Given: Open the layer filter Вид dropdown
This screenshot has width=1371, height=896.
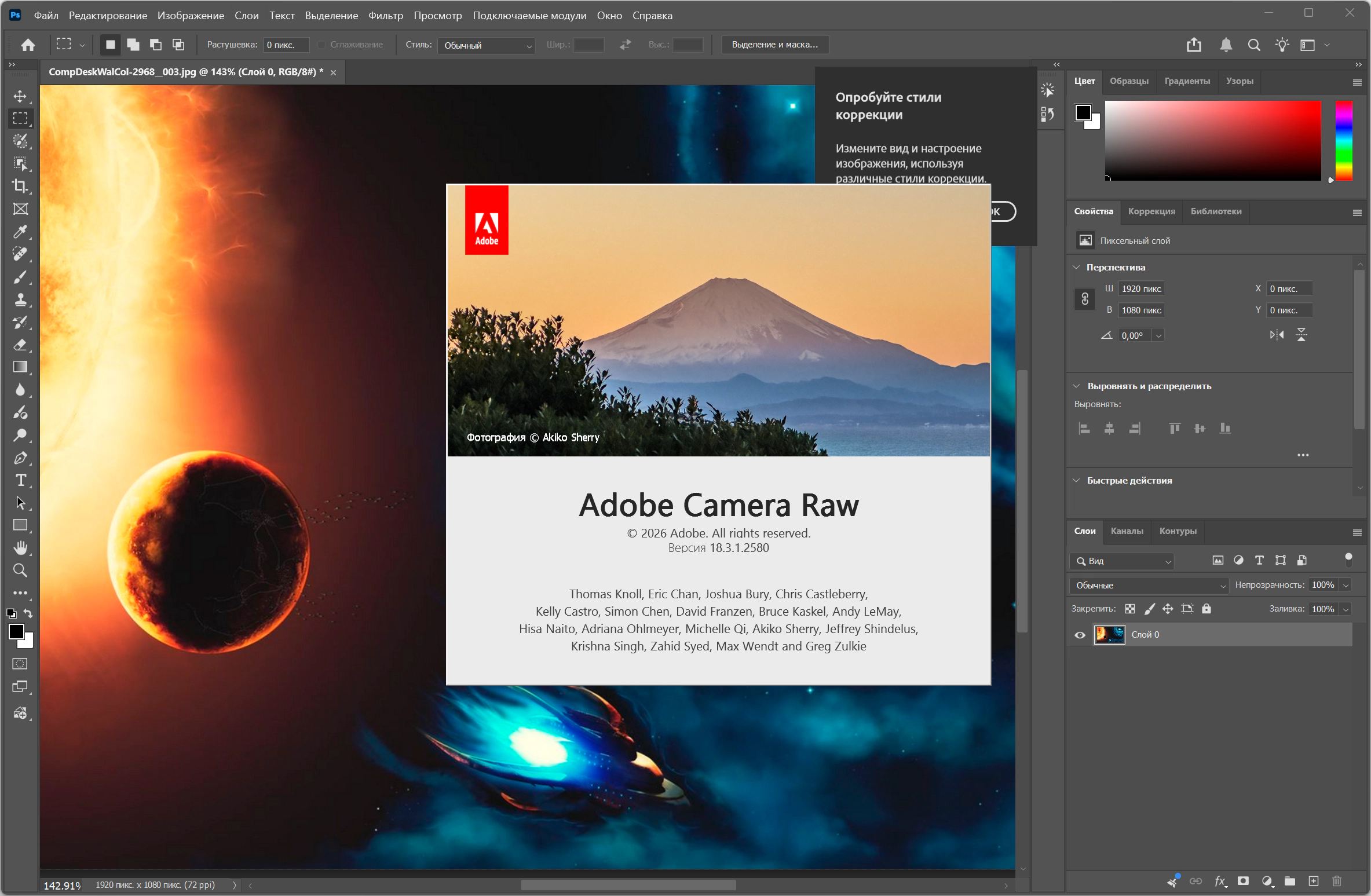Looking at the screenshot, I should click(x=1122, y=561).
